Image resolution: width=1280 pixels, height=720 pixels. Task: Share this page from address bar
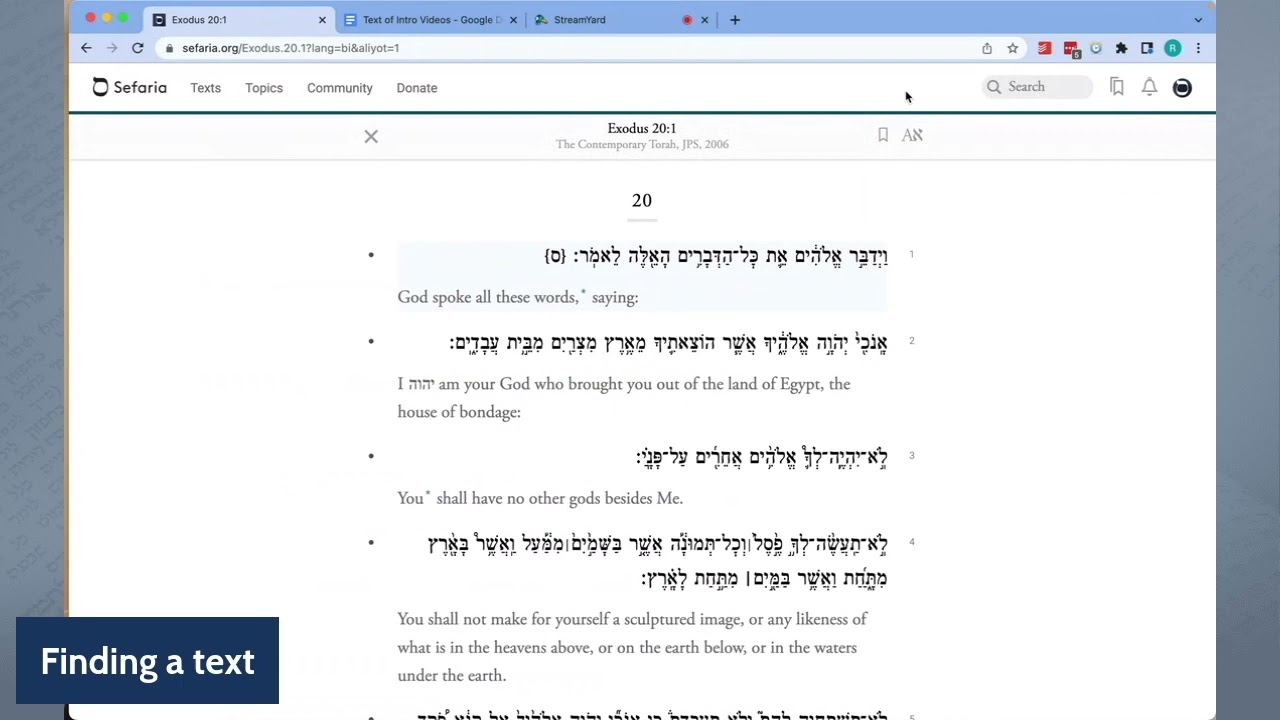pos(987,48)
